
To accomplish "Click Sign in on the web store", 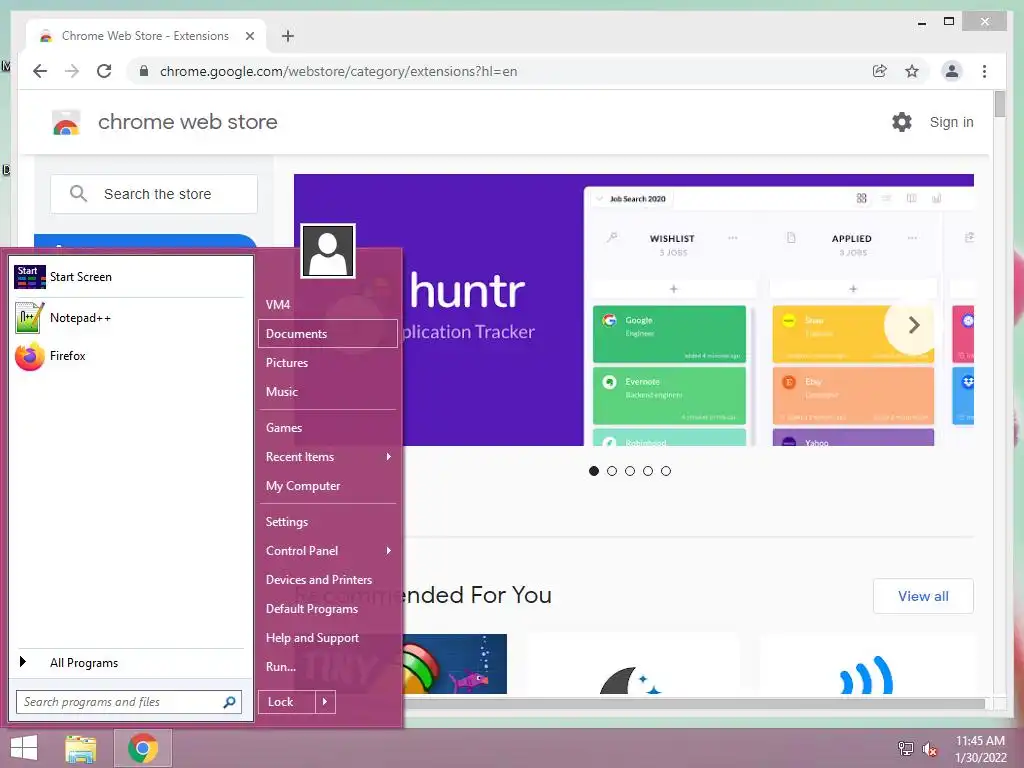I will pyautogui.click(x=952, y=122).
